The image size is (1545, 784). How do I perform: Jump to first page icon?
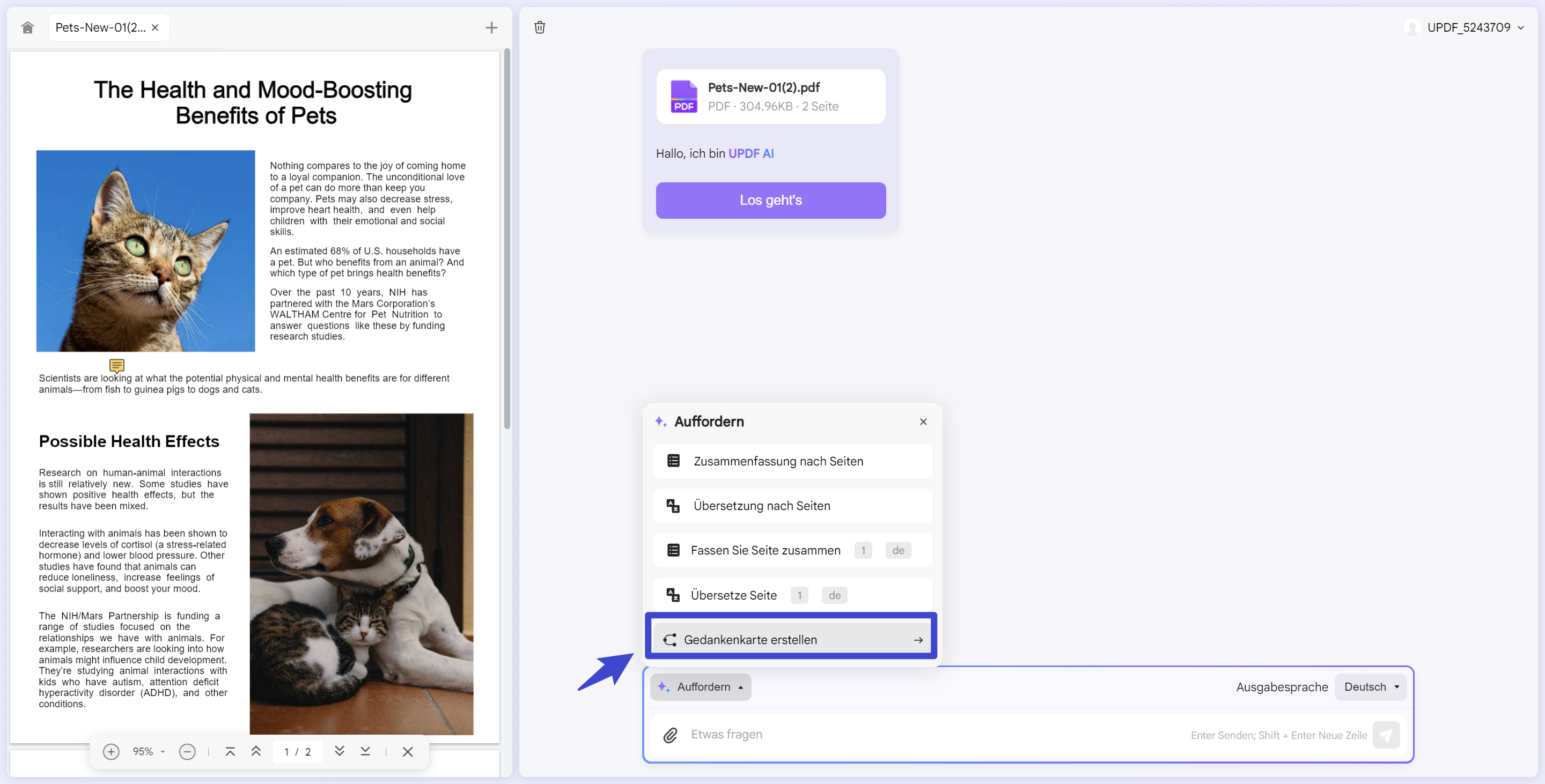tap(230, 752)
